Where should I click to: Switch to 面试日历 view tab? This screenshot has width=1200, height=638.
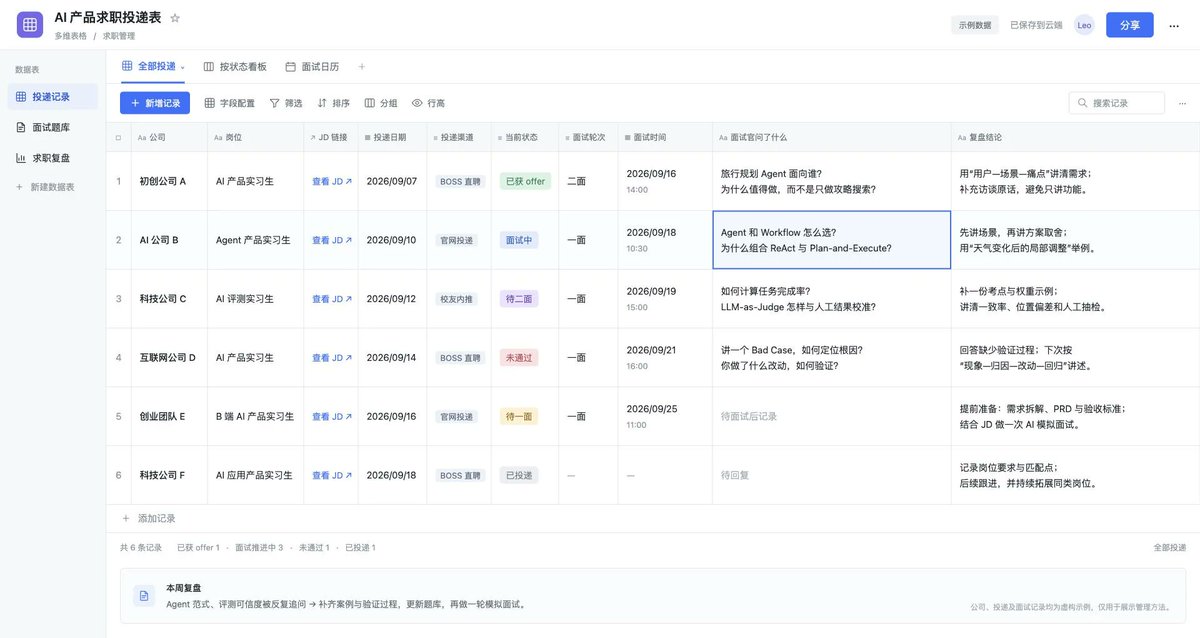[312, 66]
